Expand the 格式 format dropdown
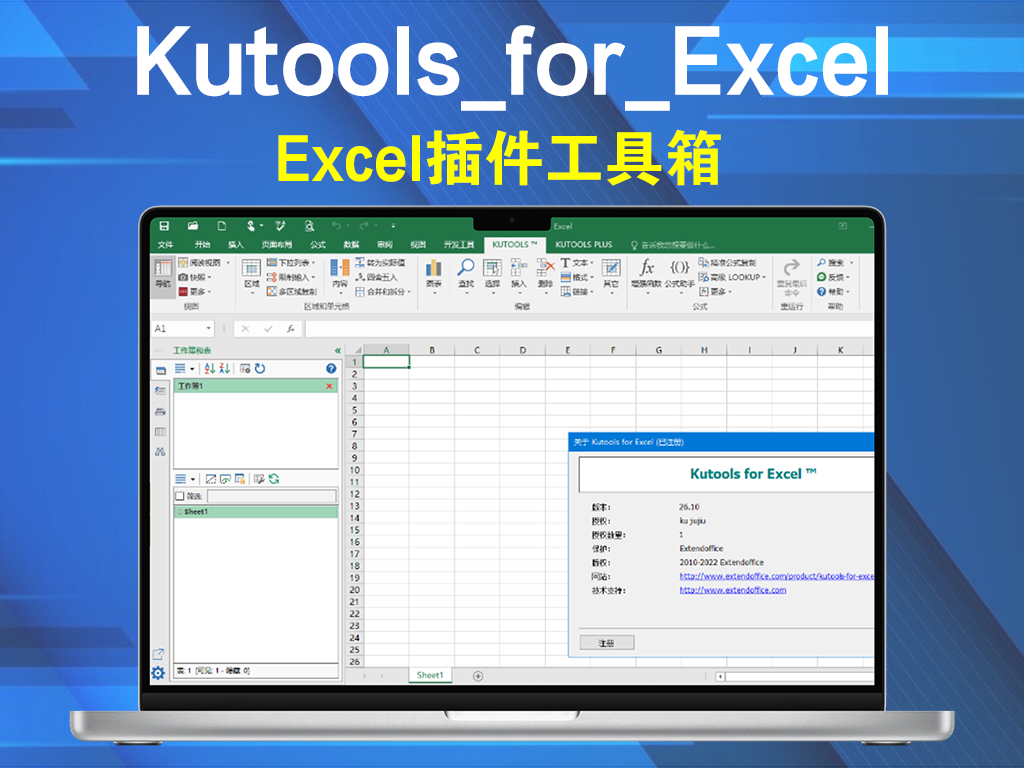 (577, 278)
